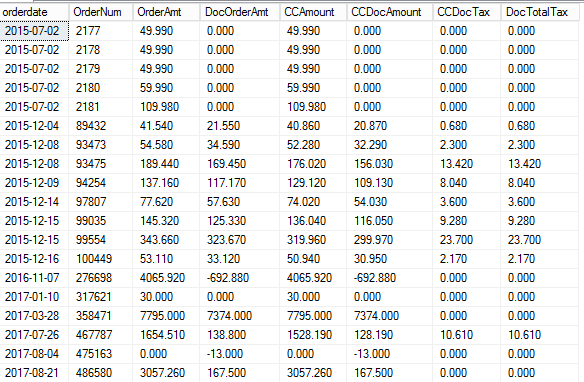This screenshot has height=382, width=584.
Task: Click order number 89432 cell
Action: (x=101, y=126)
